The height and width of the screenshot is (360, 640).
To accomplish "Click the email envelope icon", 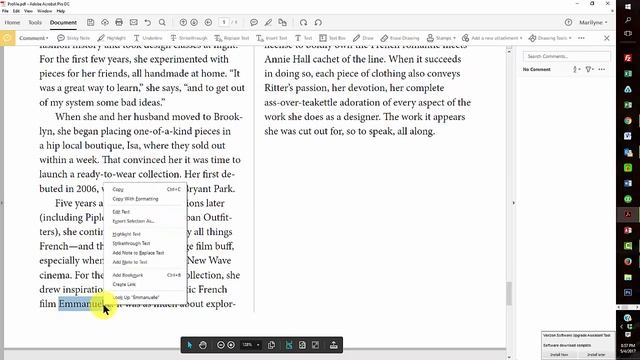I will click(x=133, y=22).
